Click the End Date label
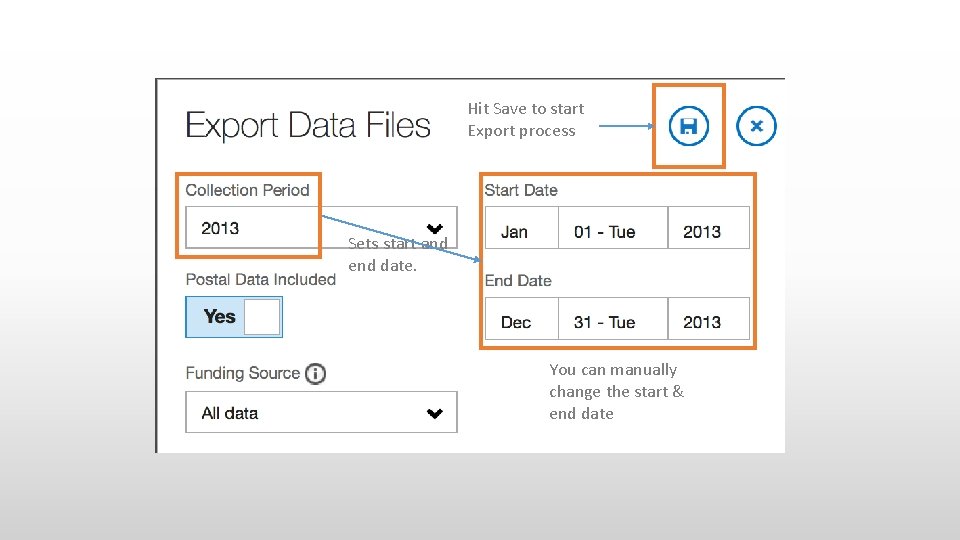This screenshot has width=960, height=540. click(x=518, y=281)
